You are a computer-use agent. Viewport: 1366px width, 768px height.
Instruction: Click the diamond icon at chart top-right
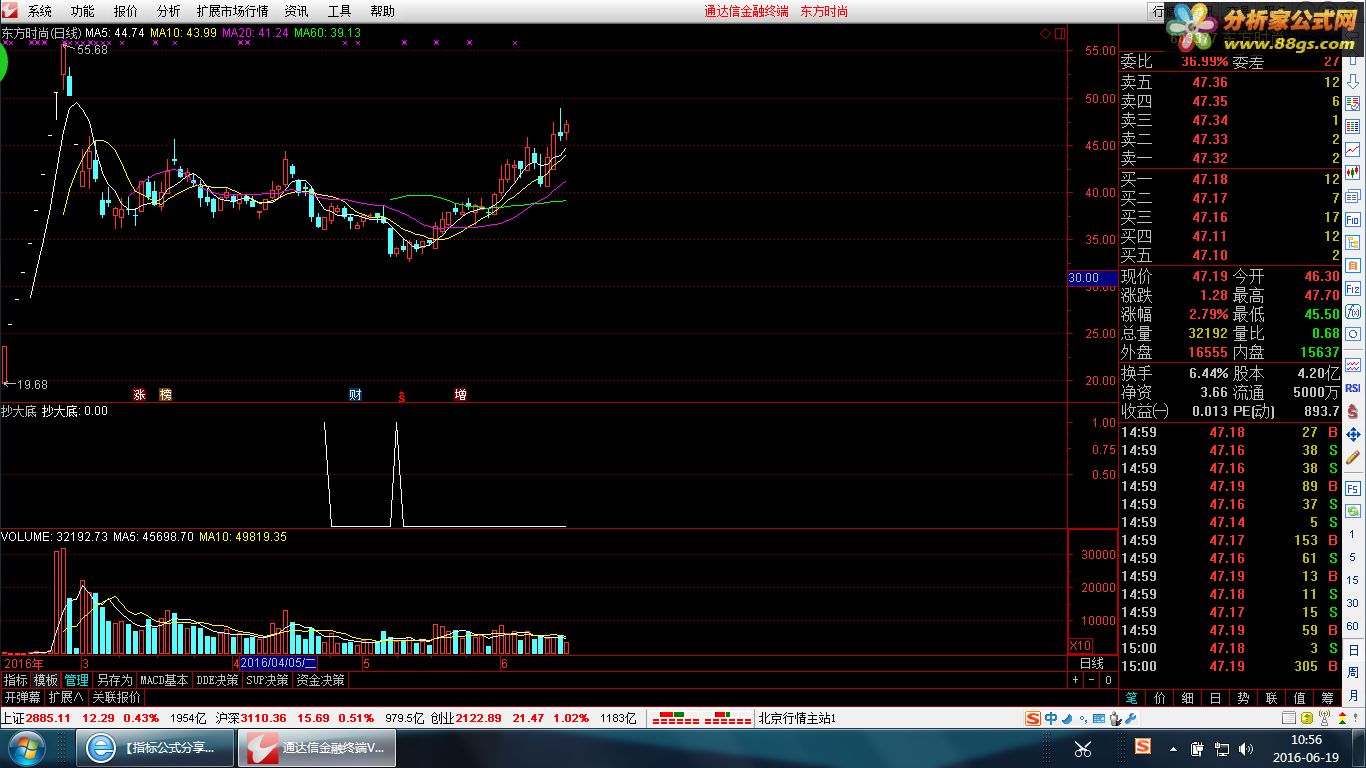tap(1046, 33)
